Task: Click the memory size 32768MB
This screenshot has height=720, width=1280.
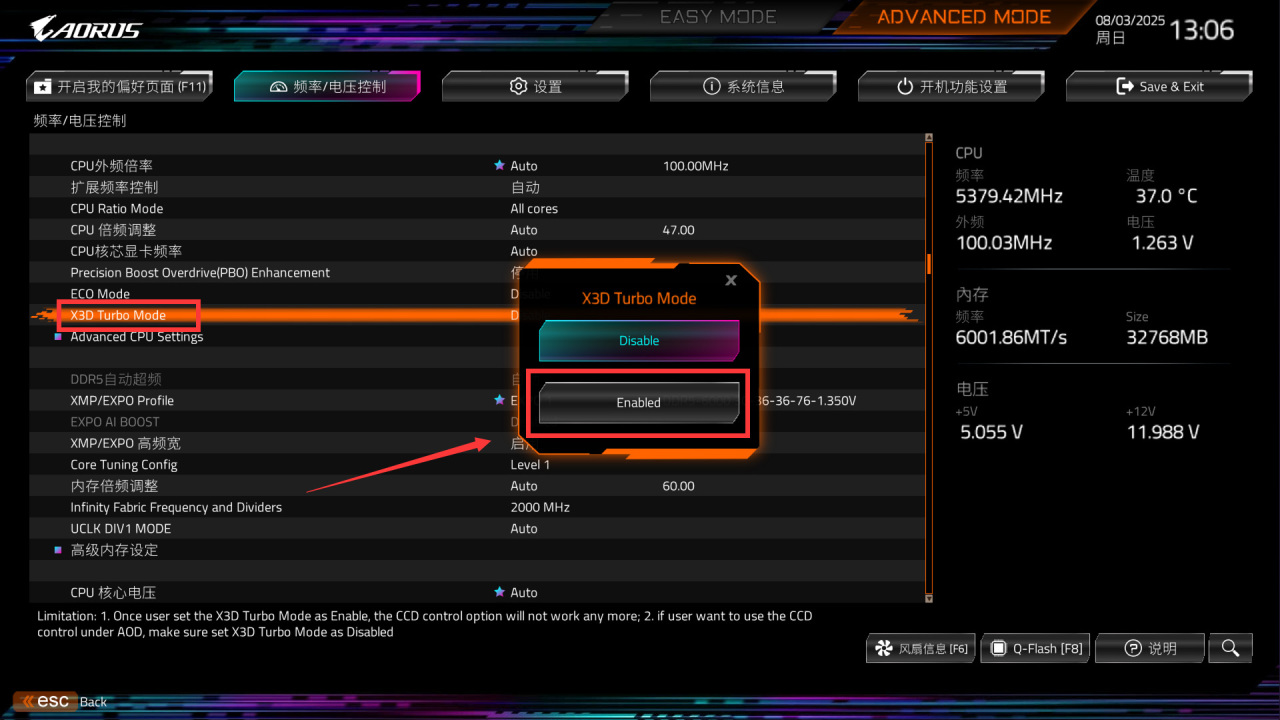Action: point(1167,338)
